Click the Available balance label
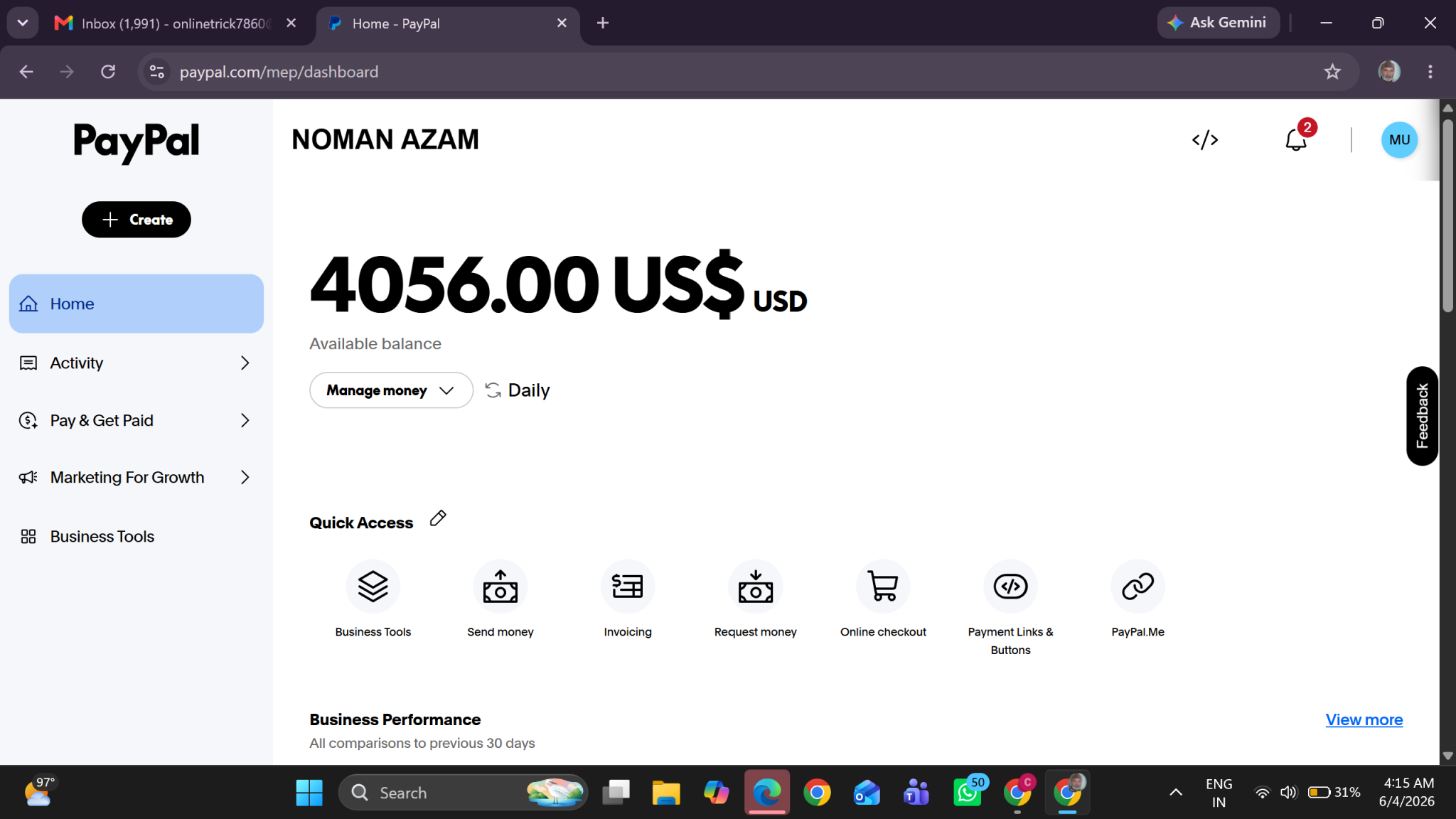 click(375, 344)
